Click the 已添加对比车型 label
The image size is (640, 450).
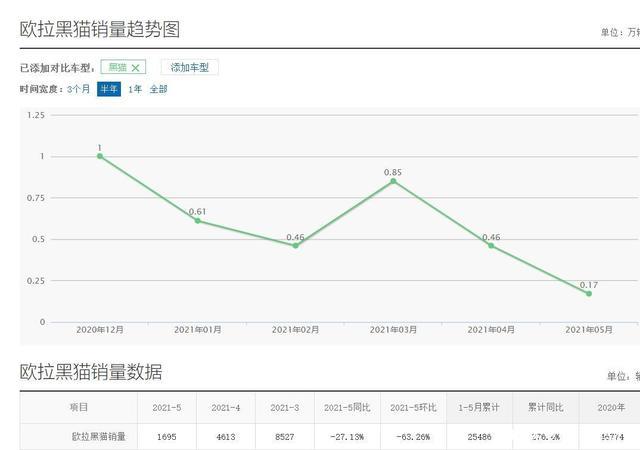(57, 68)
